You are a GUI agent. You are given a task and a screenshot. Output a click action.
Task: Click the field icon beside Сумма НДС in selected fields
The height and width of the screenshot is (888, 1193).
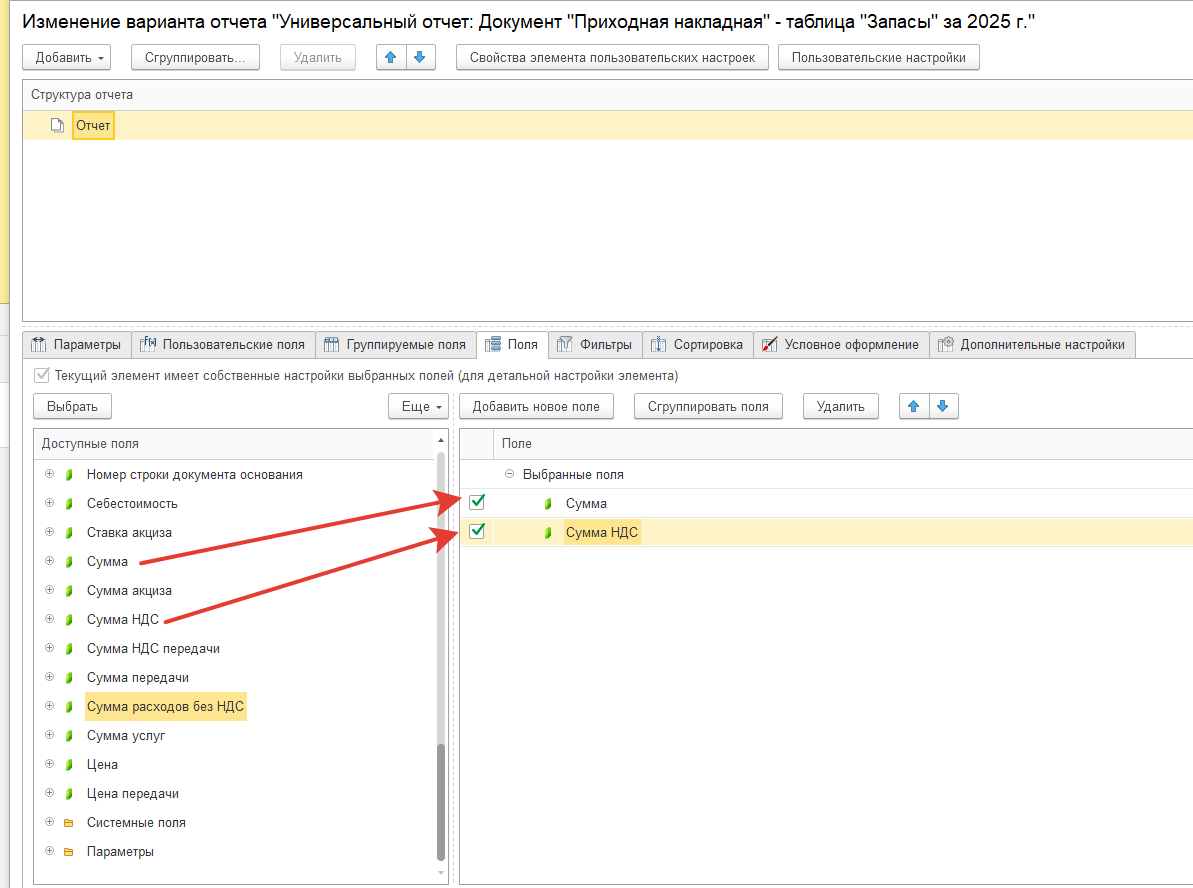(548, 533)
